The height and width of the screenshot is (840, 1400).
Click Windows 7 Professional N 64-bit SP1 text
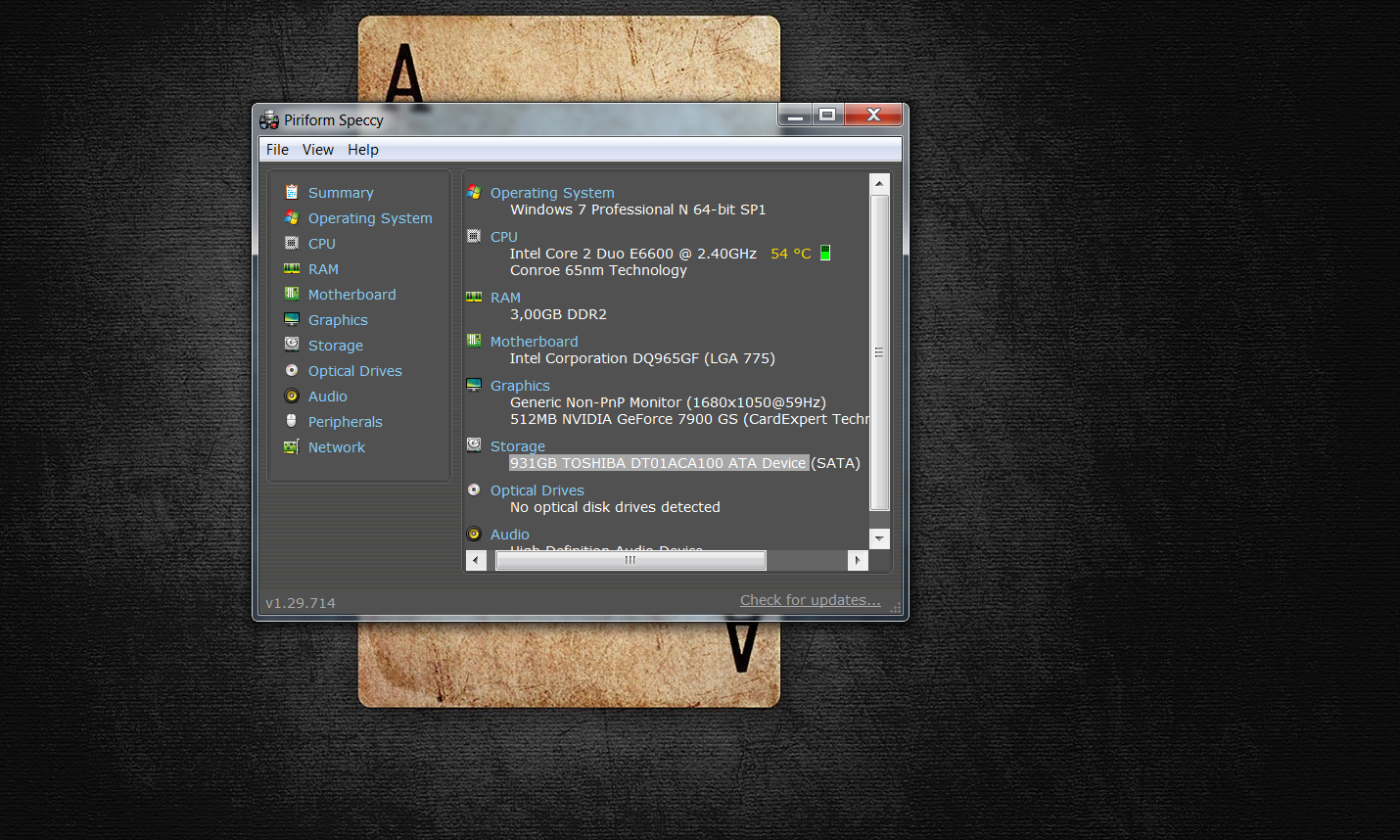[x=638, y=210]
